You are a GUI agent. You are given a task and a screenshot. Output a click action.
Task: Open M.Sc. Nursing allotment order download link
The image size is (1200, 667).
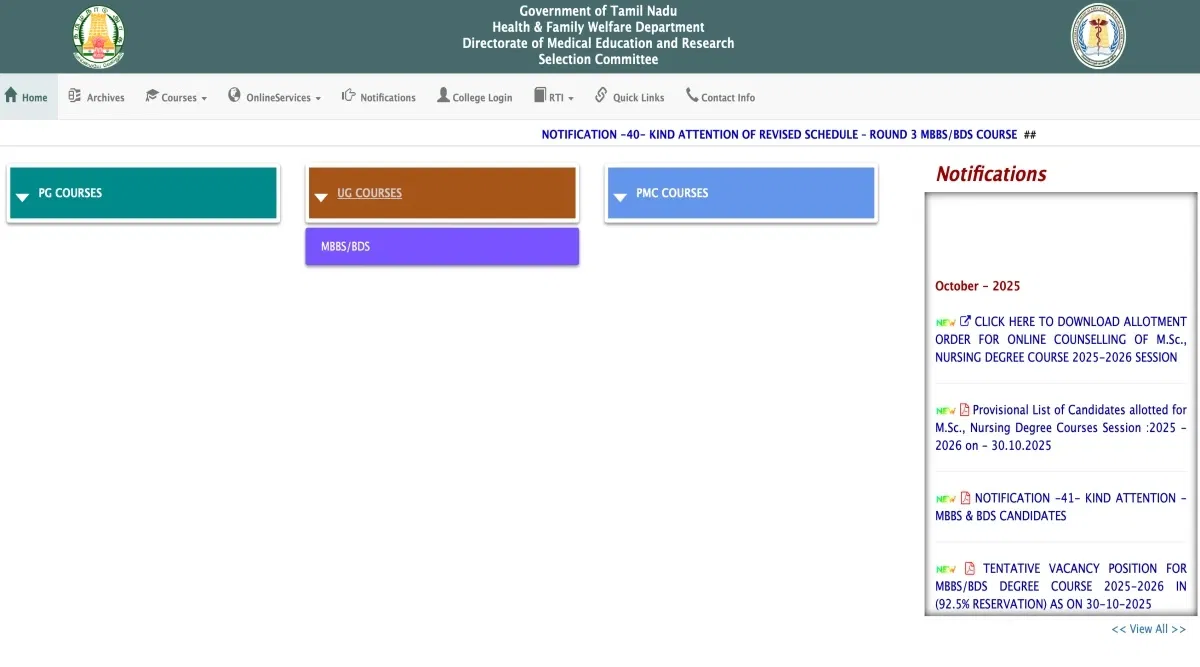point(1060,339)
